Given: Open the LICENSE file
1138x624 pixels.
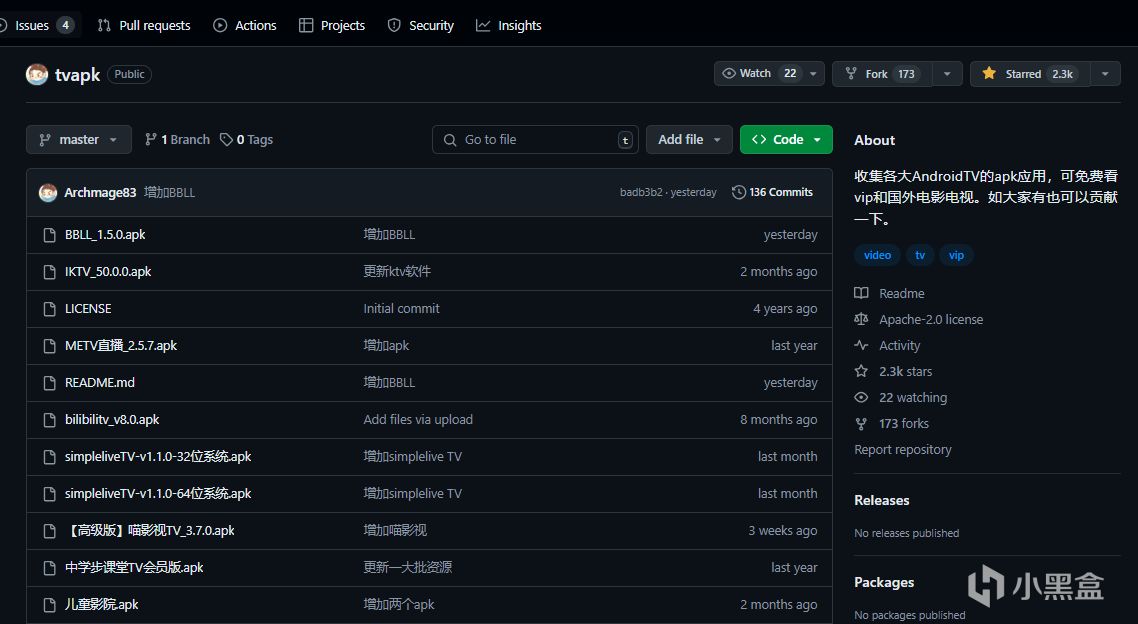Looking at the screenshot, I should tap(88, 308).
